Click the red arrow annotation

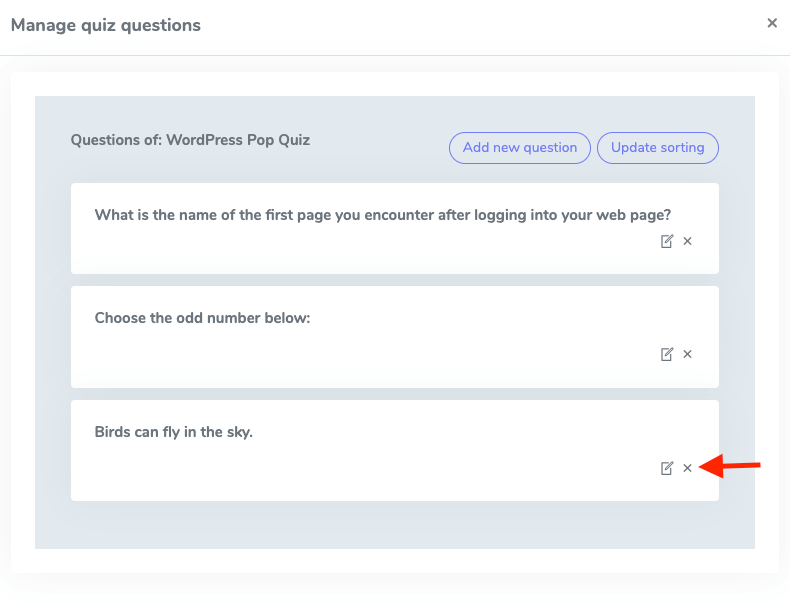(x=733, y=467)
